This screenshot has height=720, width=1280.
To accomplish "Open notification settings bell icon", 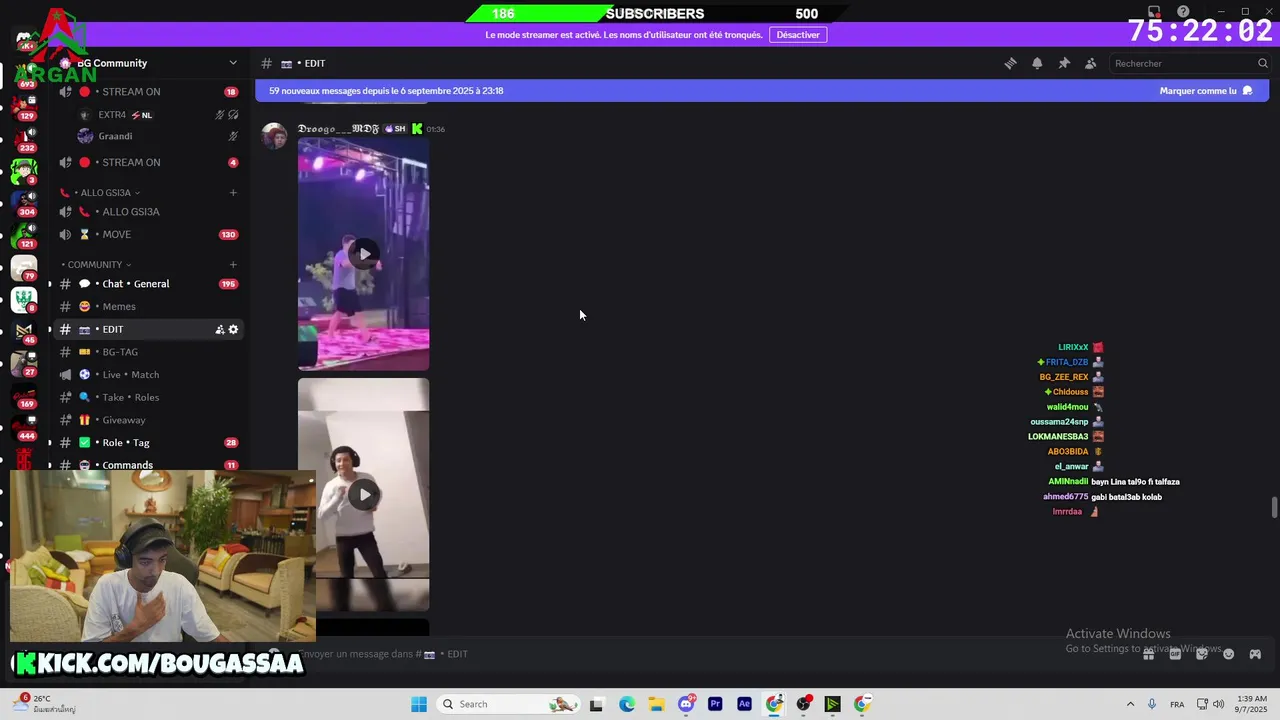I will (x=1037, y=63).
